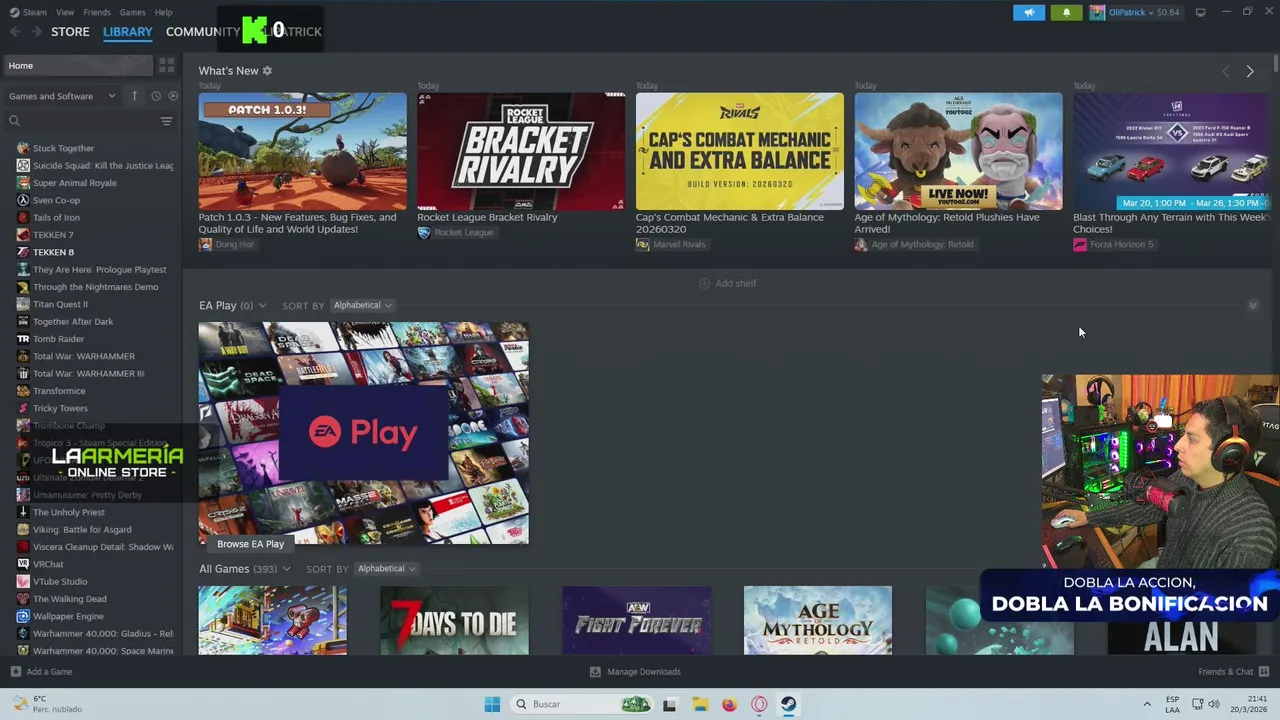Open advanced filter options icon in sidebar
Screen dimensions: 1280x720
pos(166,121)
